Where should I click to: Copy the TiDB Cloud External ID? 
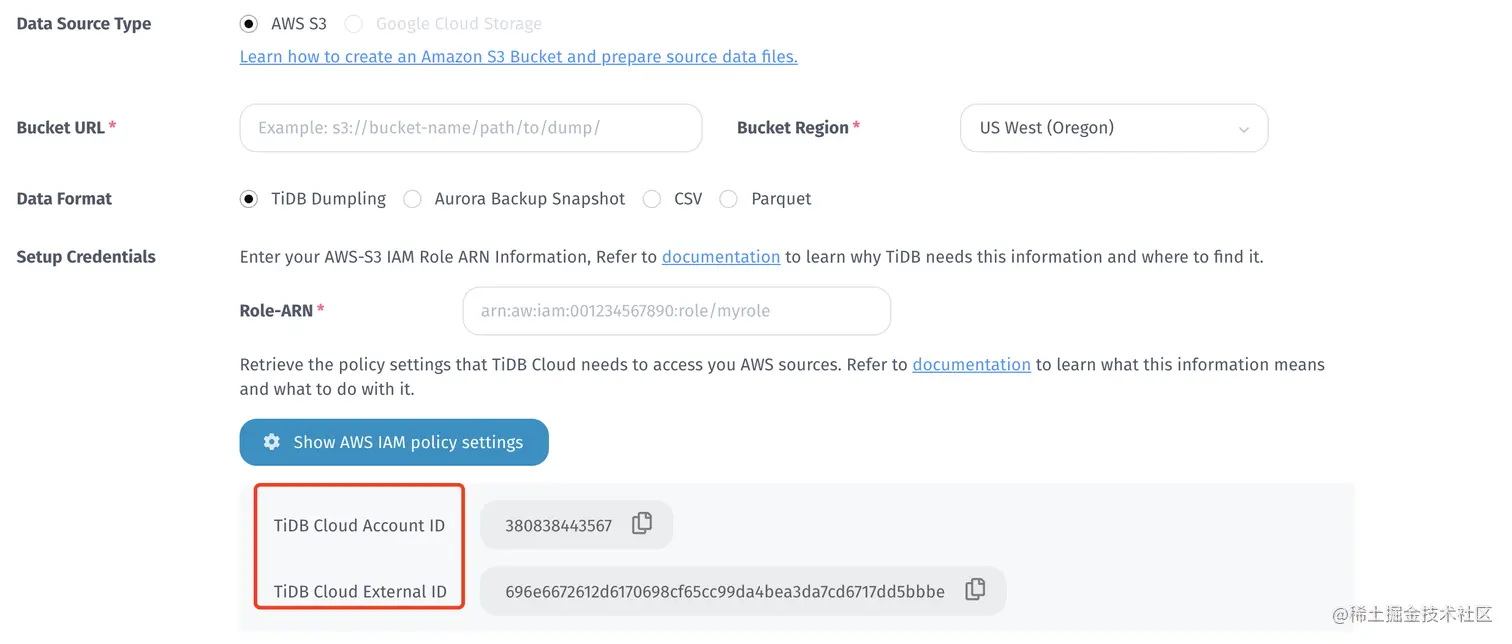(975, 590)
